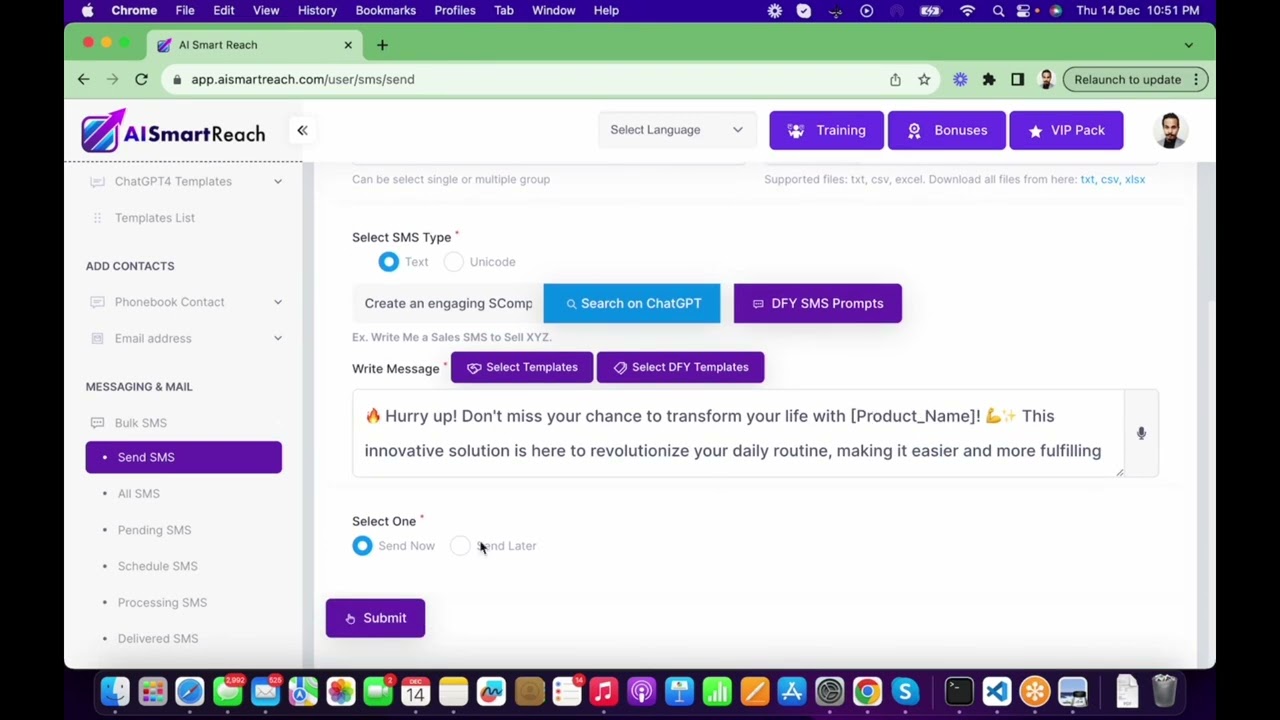The image size is (1280, 720).
Task: Open the Bonuses page button
Action: click(946, 130)
